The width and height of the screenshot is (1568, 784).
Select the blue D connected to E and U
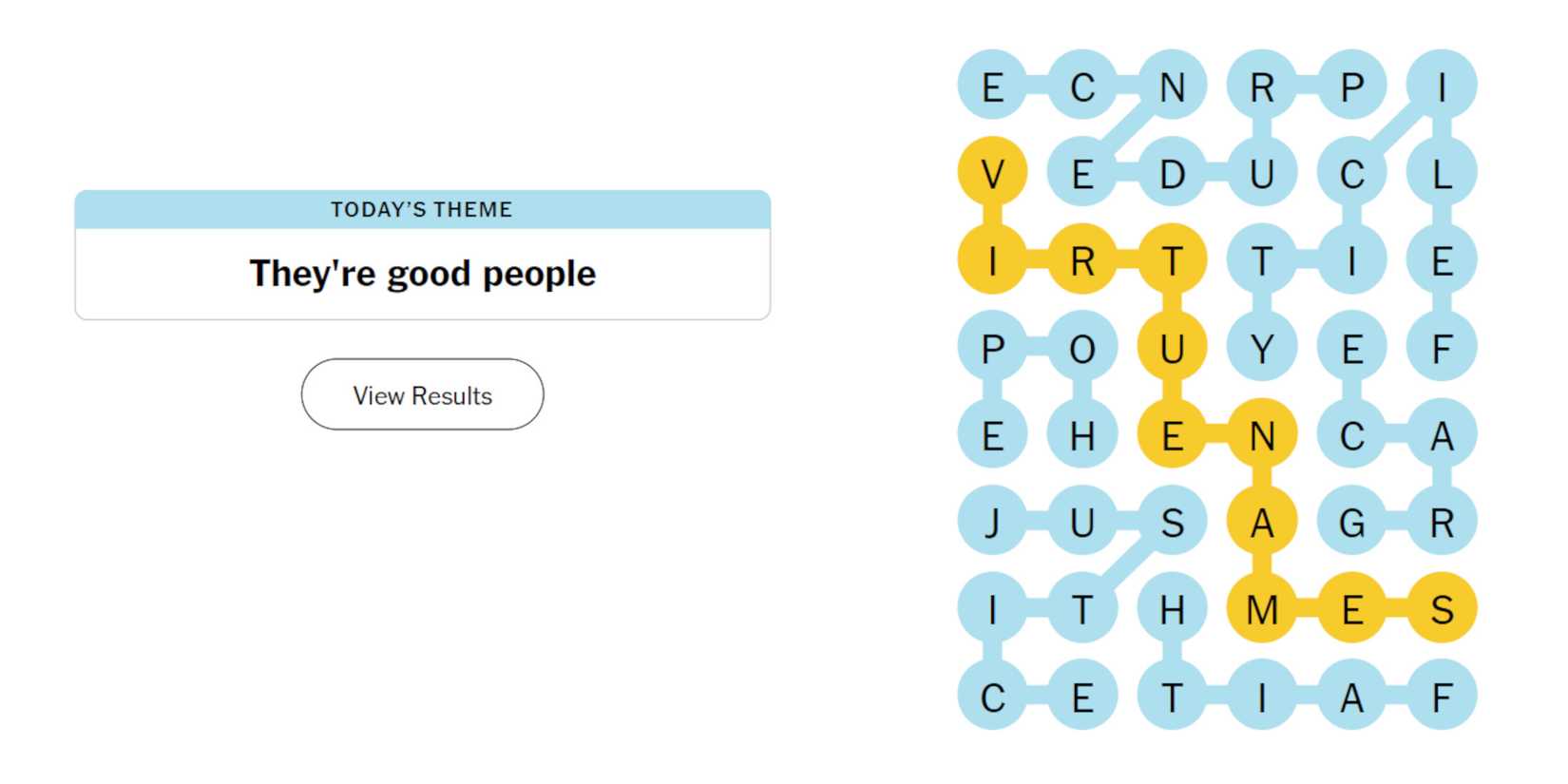(1174, 173)
